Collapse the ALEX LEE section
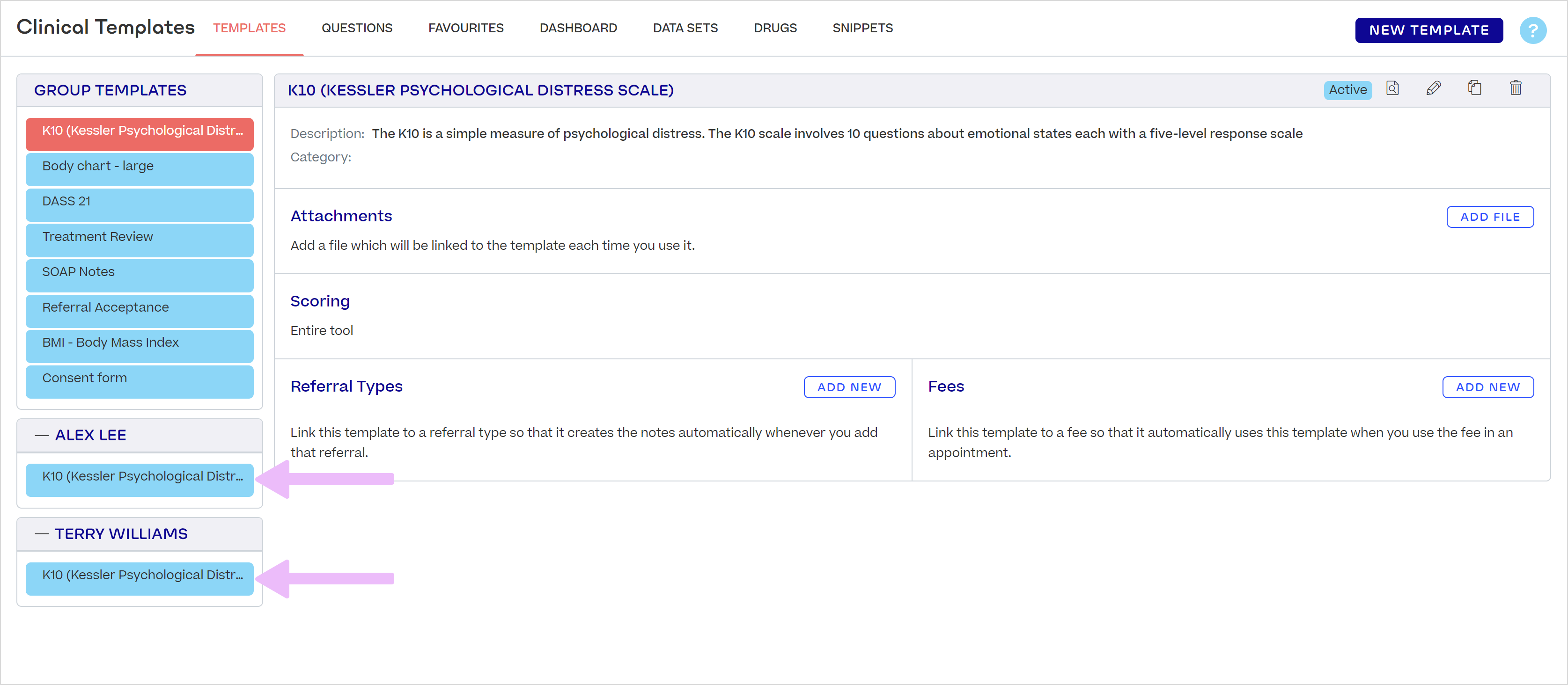The image size is (1568, 685). 41,434
